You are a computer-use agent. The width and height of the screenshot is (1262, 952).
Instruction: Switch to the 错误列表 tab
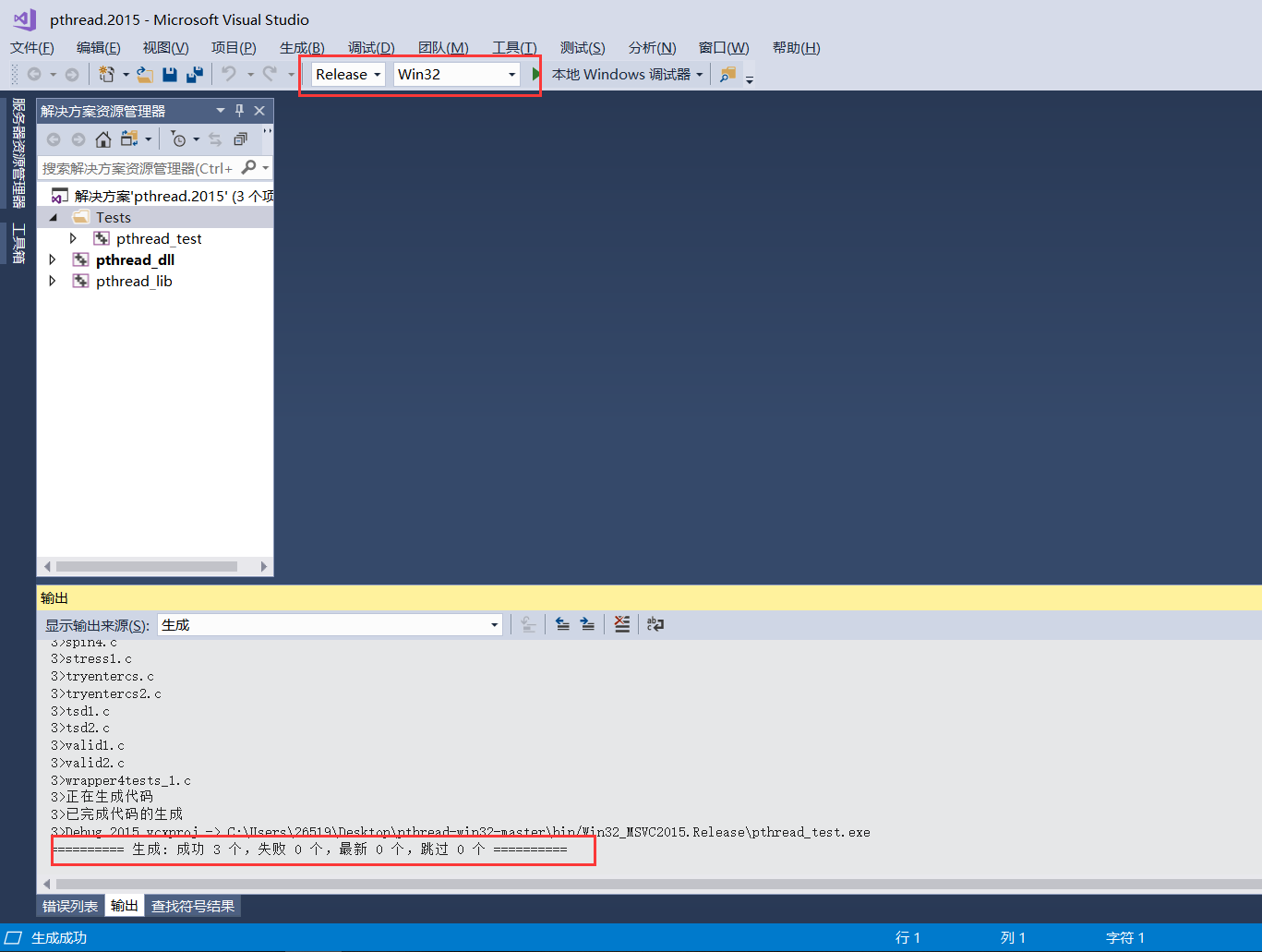[68, 906]
